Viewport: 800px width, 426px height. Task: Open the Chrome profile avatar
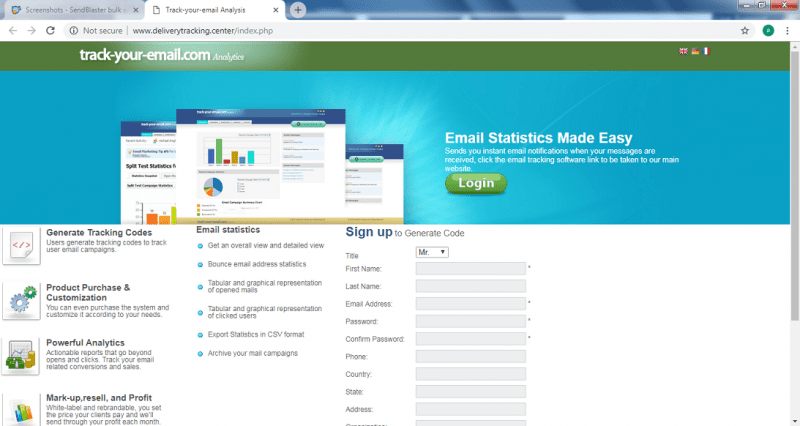[x=768, y=31]
